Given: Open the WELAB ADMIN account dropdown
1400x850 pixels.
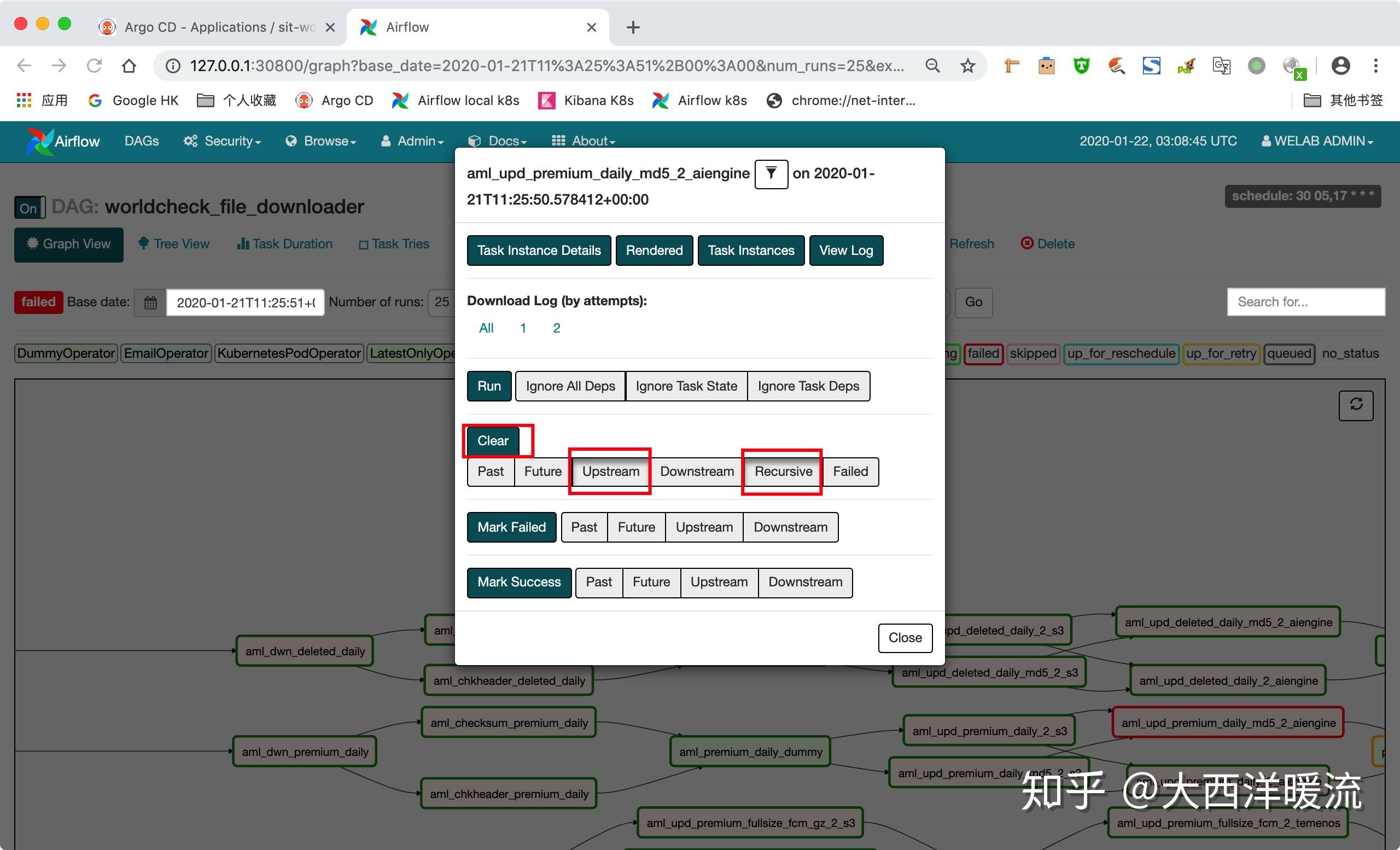Looking at the screenshot, I should [x=1317, y=141].
